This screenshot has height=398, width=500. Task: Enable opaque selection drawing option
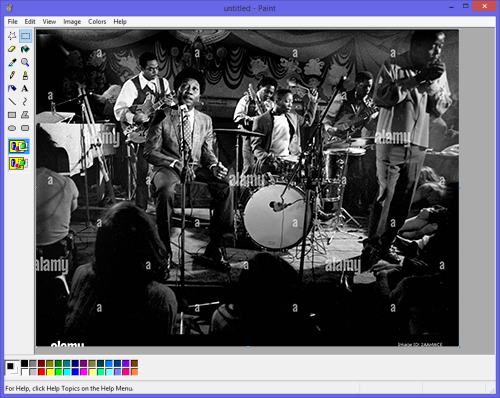(19, 146)
